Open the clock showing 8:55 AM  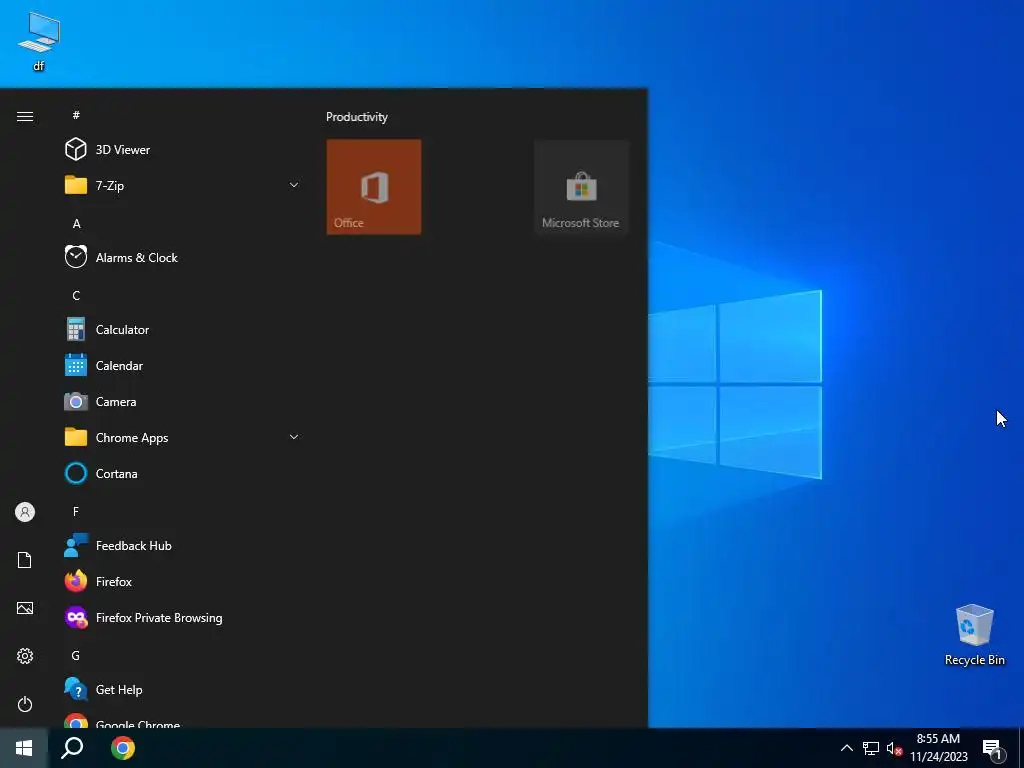938,748
